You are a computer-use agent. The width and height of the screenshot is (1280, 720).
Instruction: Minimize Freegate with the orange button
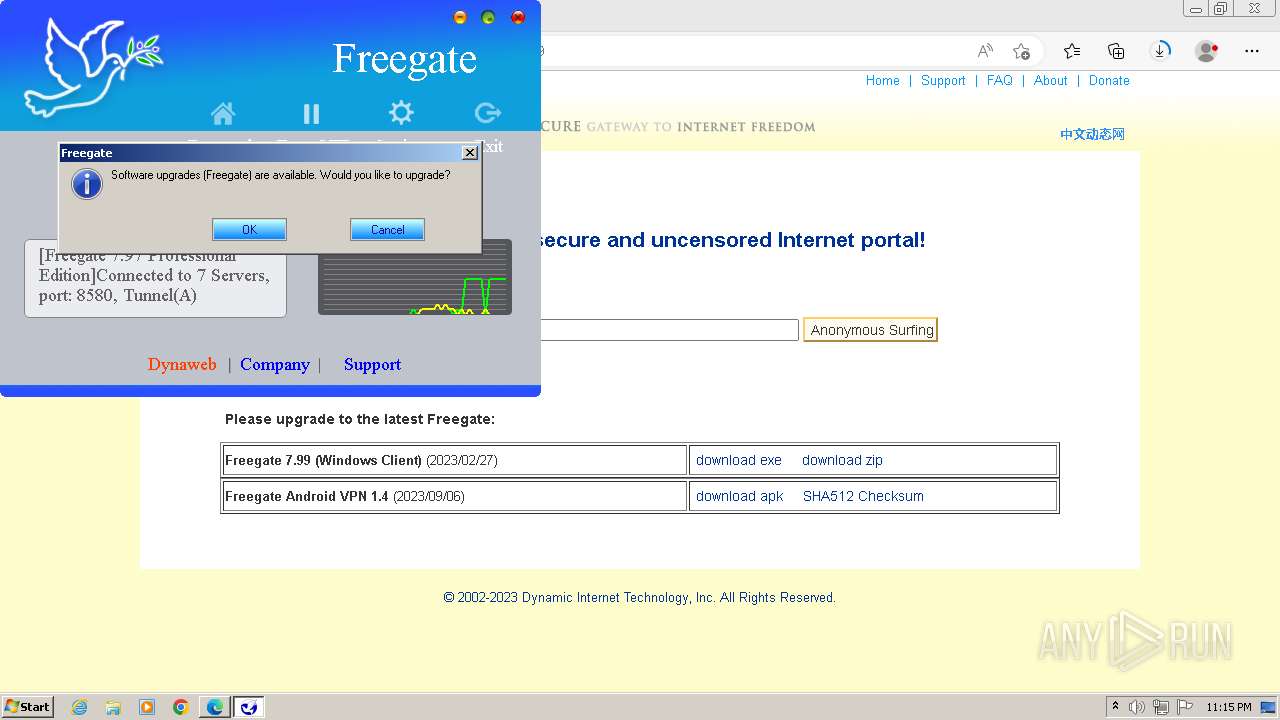click(x=460, y=17)
